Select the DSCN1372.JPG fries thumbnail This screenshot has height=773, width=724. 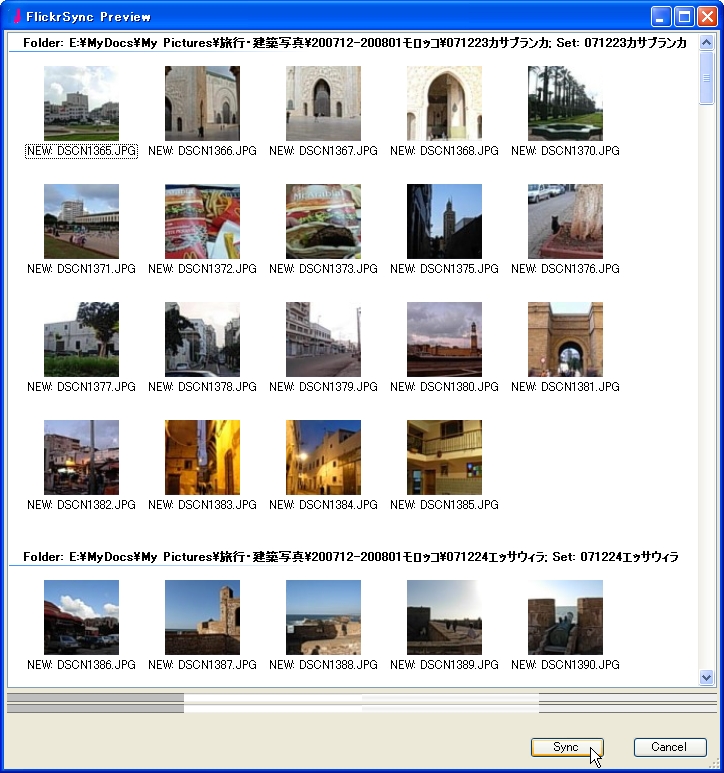[203, 221]
